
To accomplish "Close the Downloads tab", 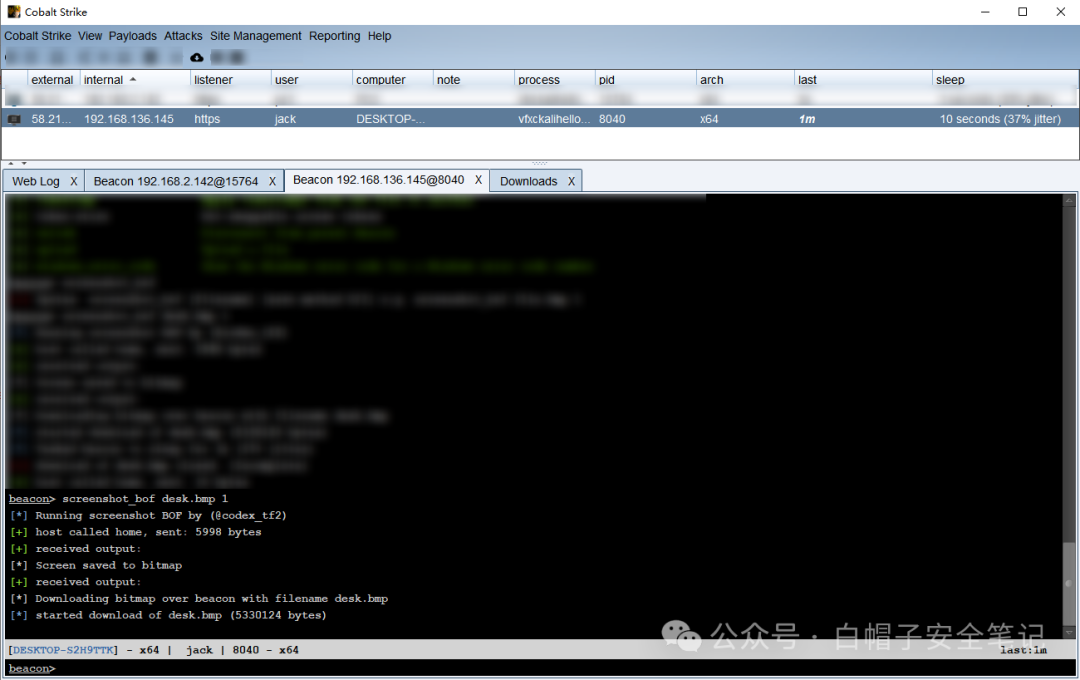I will [x=571, y=181].
